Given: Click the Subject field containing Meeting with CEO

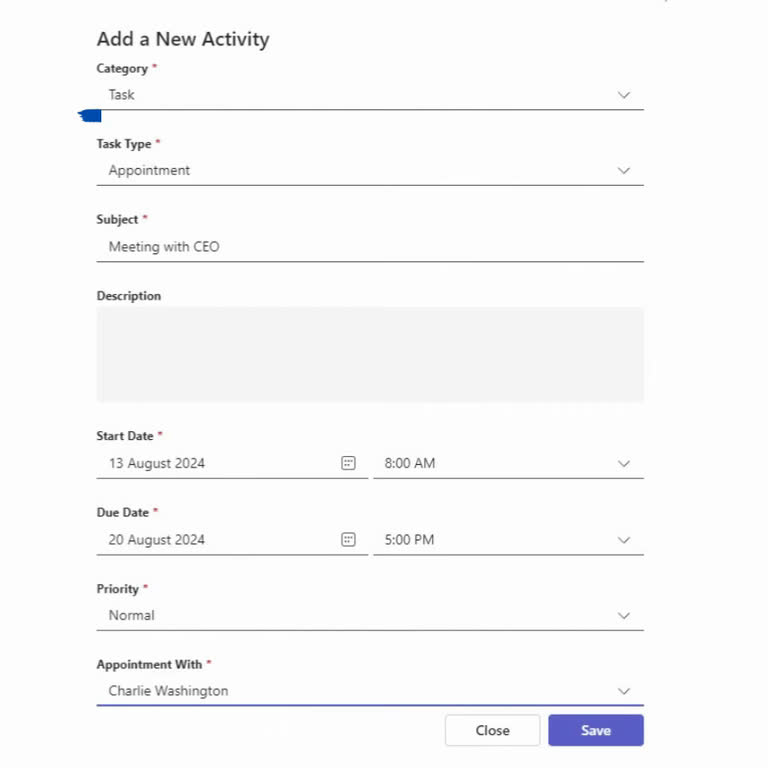Looking at the screenshot, I should click(370, 247).
